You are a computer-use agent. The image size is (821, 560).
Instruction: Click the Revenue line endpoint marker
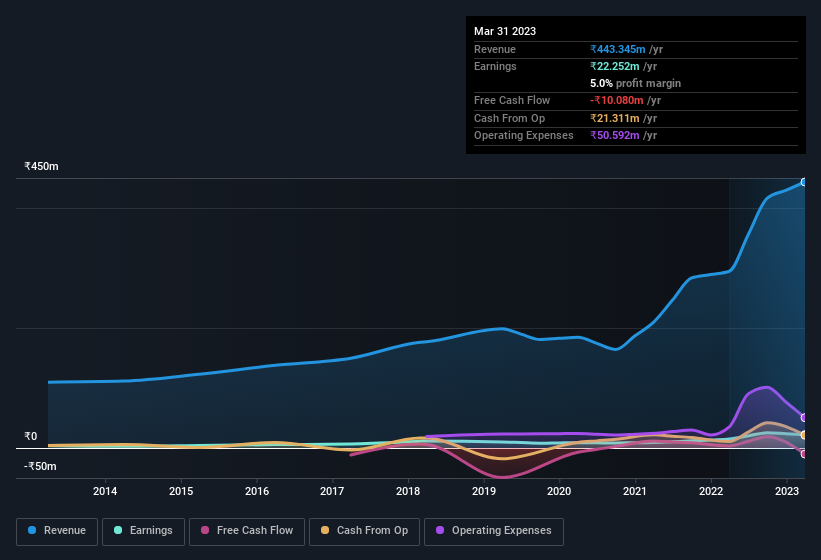(x=804, y=182)
